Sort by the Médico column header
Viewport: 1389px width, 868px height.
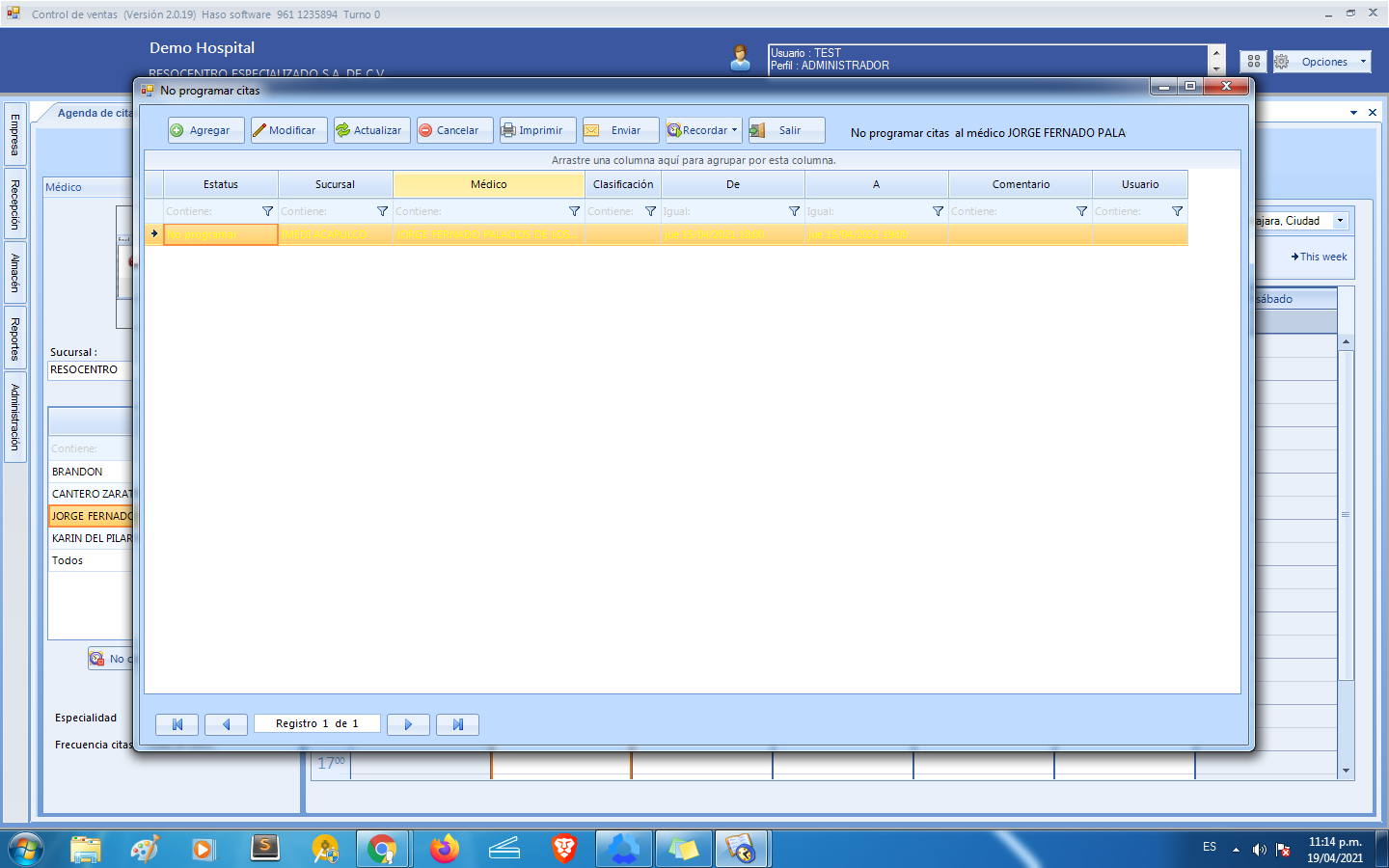pos(489,184)
